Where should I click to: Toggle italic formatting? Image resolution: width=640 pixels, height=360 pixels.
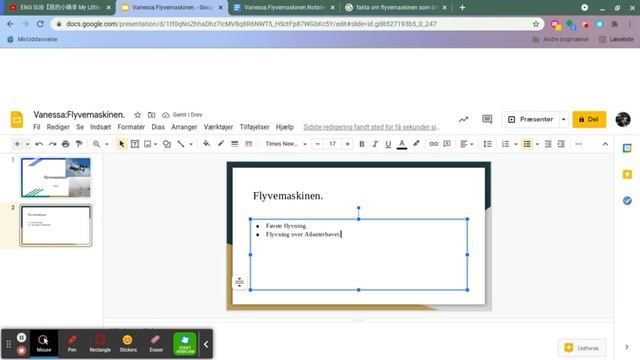pos(375,144)
